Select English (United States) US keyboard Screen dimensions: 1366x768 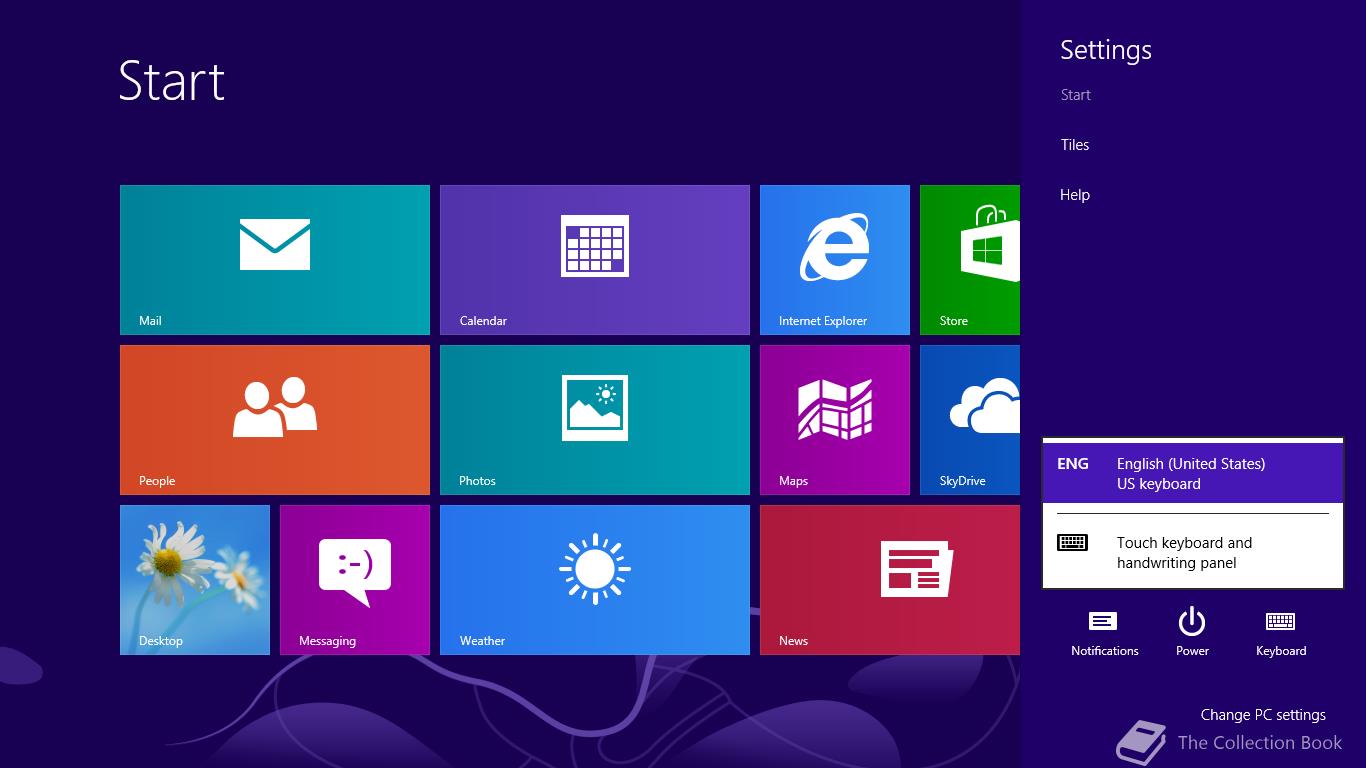1192,473
